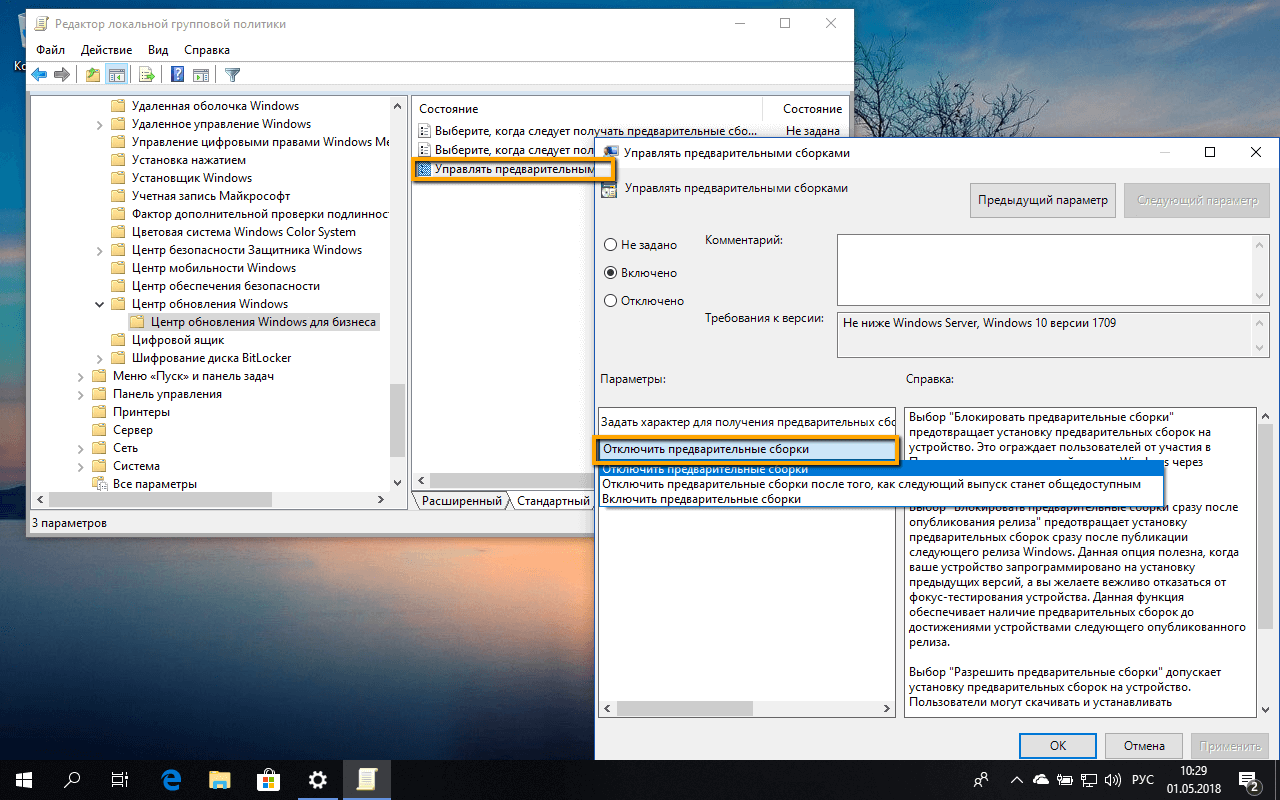
Task: Confirm the dialog with OK
Action: click(1058, 746)
